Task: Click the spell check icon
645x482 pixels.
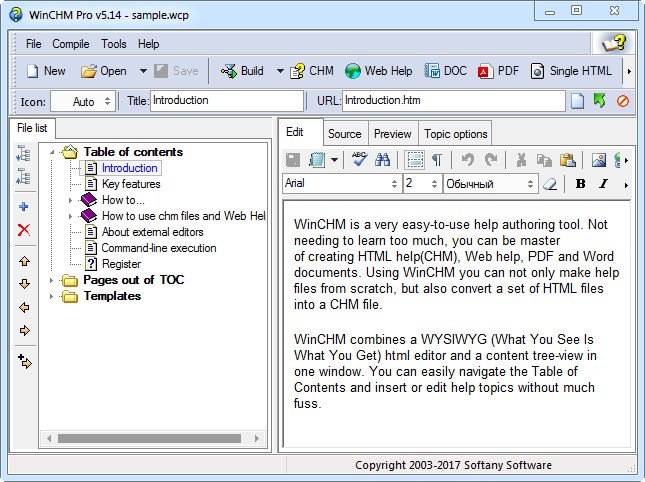Action: [359, 160]
